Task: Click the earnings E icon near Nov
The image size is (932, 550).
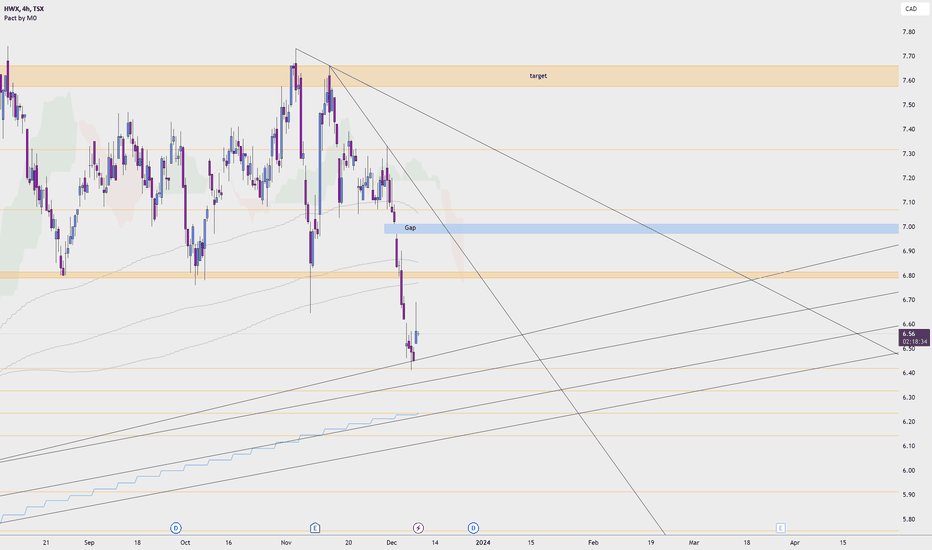Action: 315,528
